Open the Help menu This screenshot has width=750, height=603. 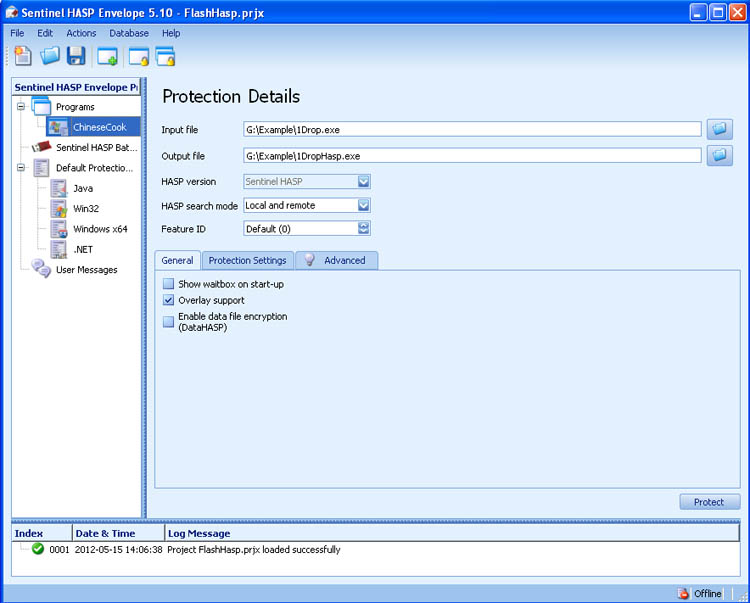click(171, 33)
